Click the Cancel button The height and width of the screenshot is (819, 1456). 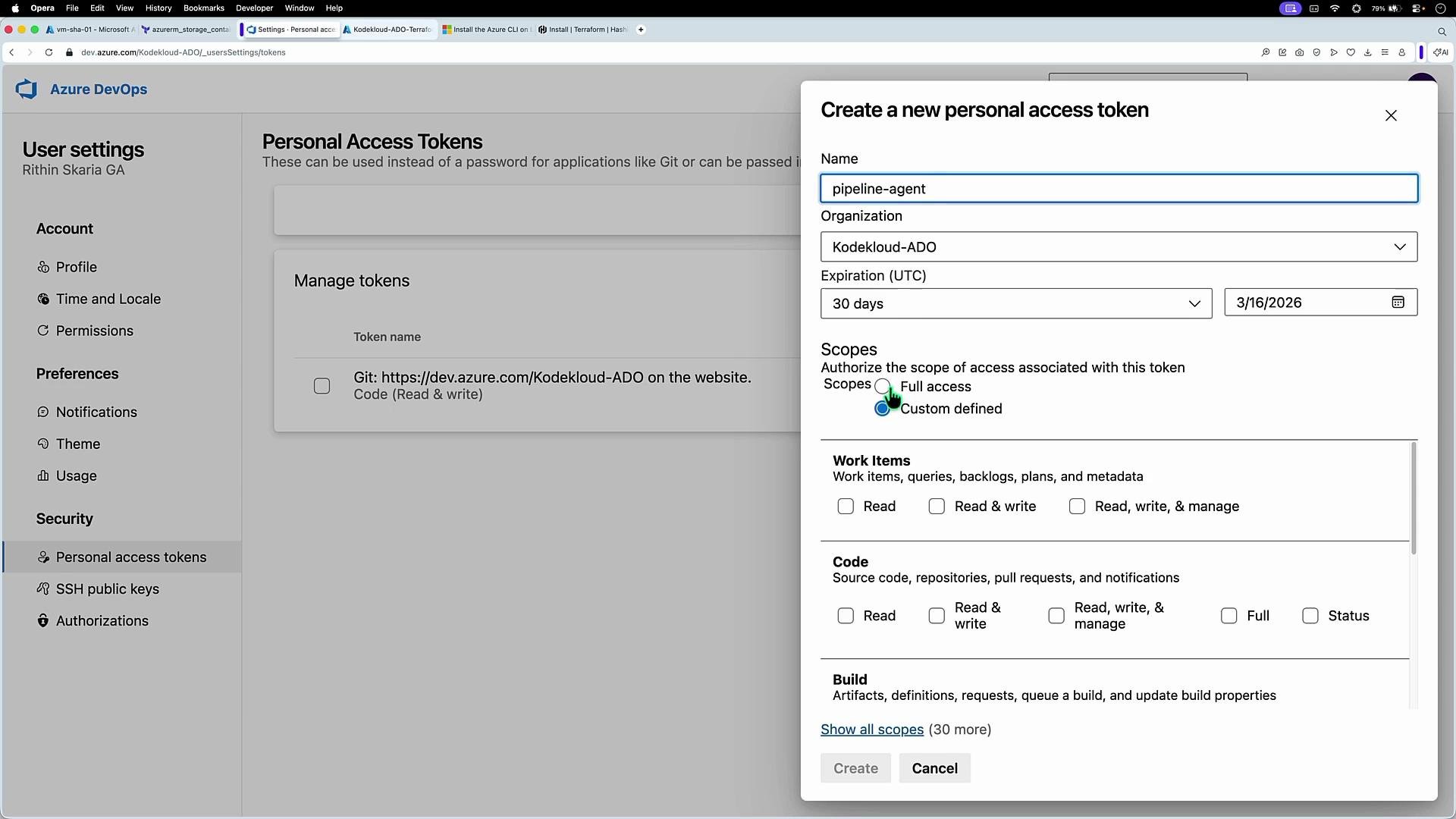(934, 768)
